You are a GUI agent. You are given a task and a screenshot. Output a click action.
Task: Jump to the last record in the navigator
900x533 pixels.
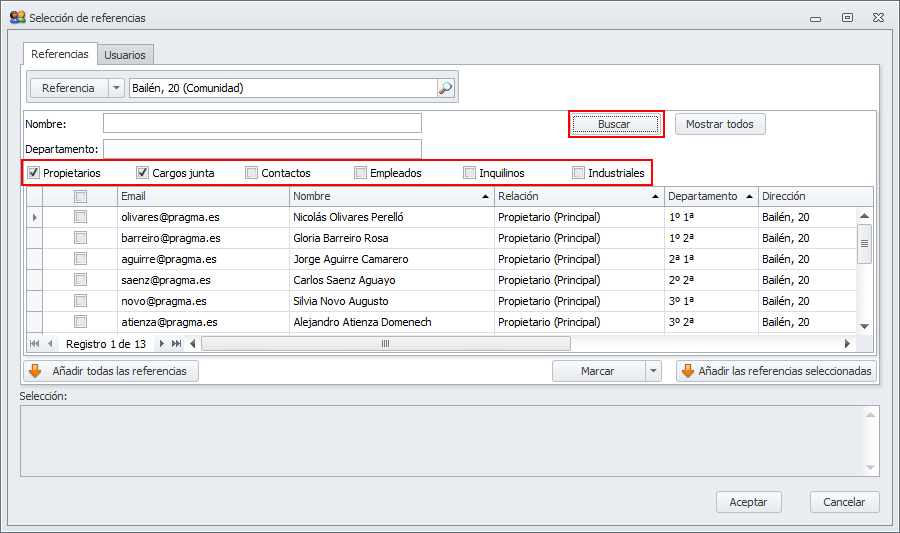(x=177, y=343)
